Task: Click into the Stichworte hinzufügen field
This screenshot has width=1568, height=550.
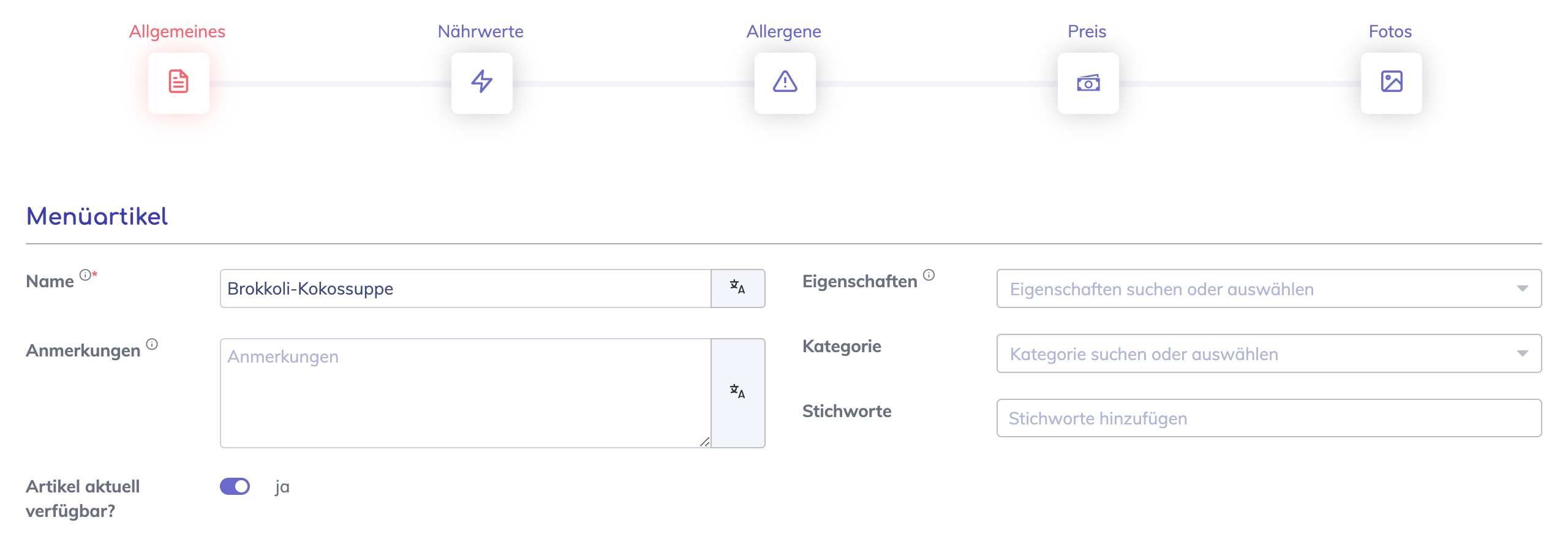Action: (1268, 418)
